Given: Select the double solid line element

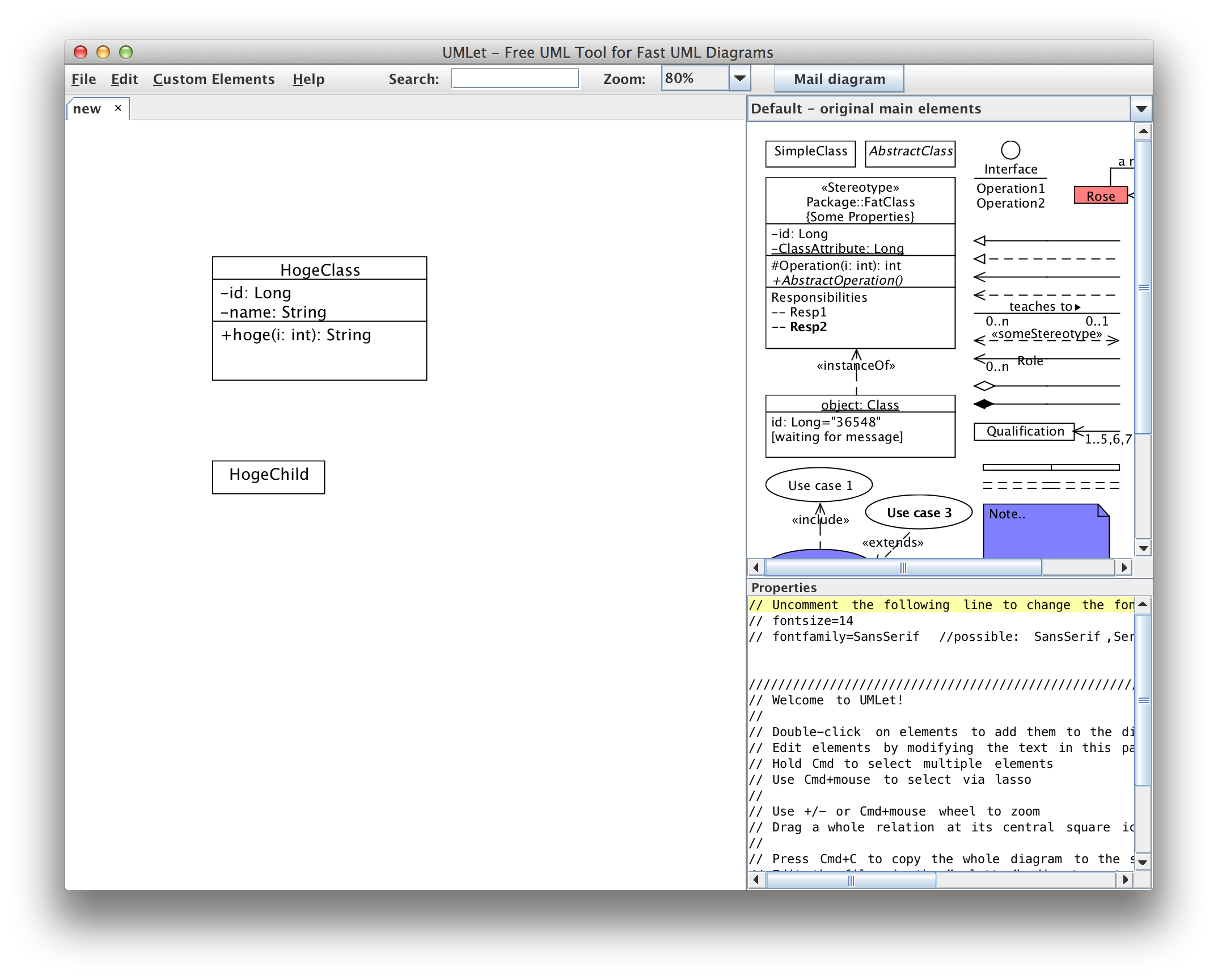Looking at the screenshot, I should click(1051, 467).
